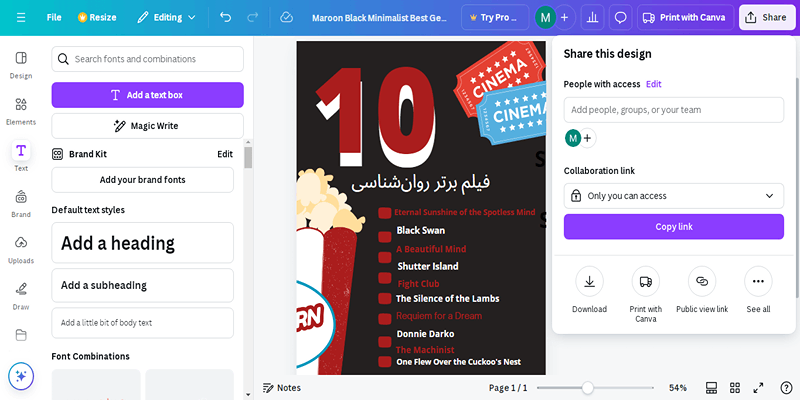The image size is (800, 400).
Task: Click the text panel scroll down arrow
Action: (248, 394)
